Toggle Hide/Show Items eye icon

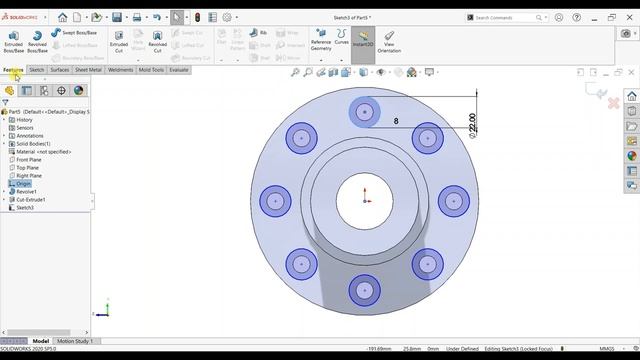pyautogui.click(x=381, y=72)
